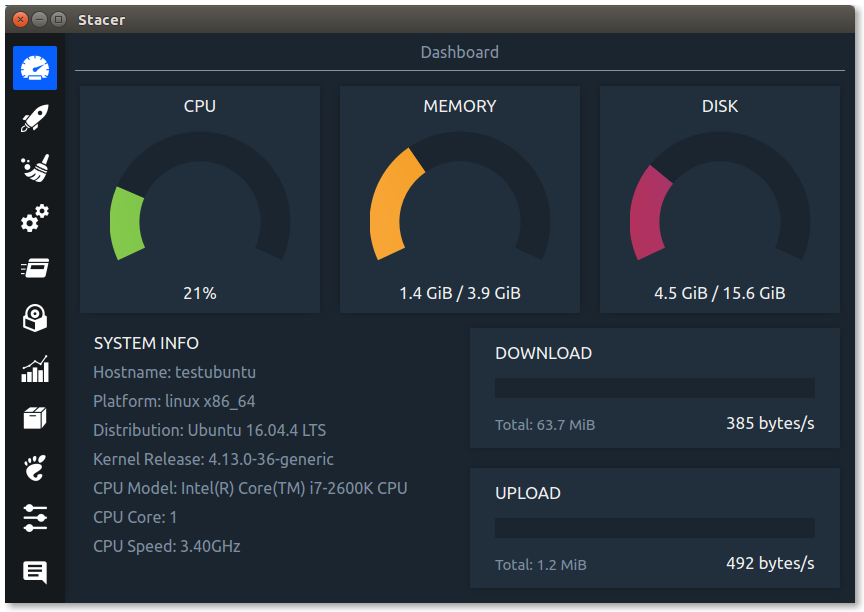
Task: Open Uninstaller disk icon
Action: (35, 318)
